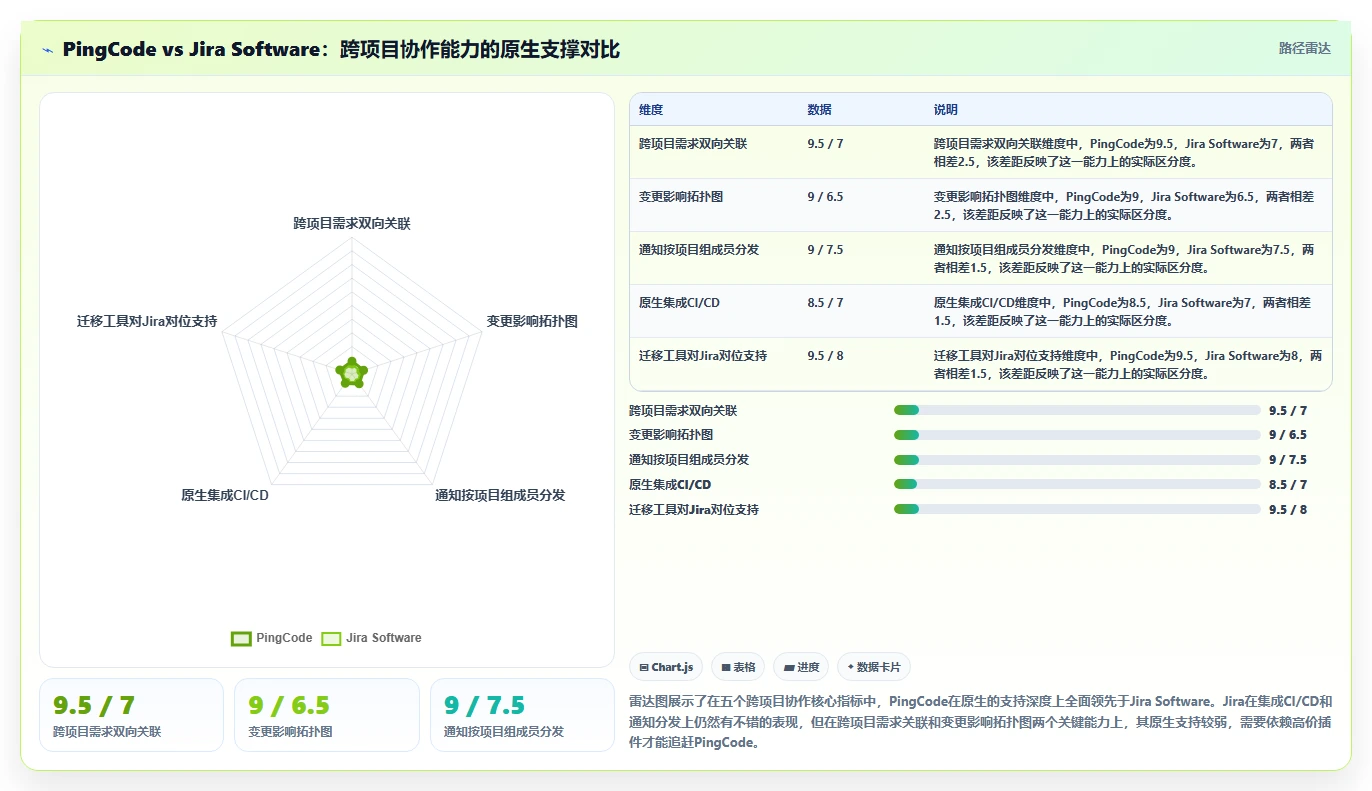Click the 说明 table column header

tap(946, 110)
